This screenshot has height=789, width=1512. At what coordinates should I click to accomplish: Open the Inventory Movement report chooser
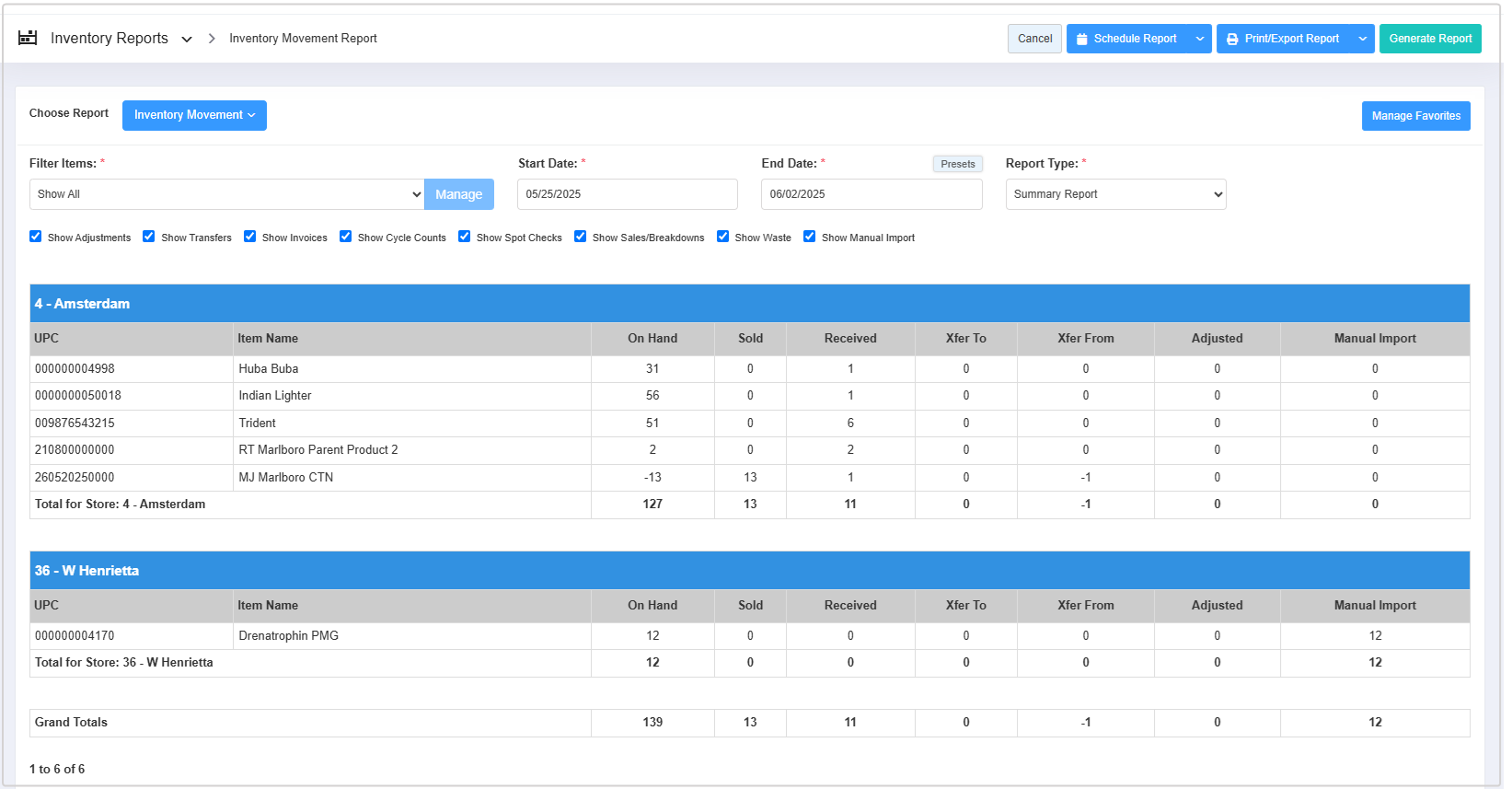pos(194,115)
